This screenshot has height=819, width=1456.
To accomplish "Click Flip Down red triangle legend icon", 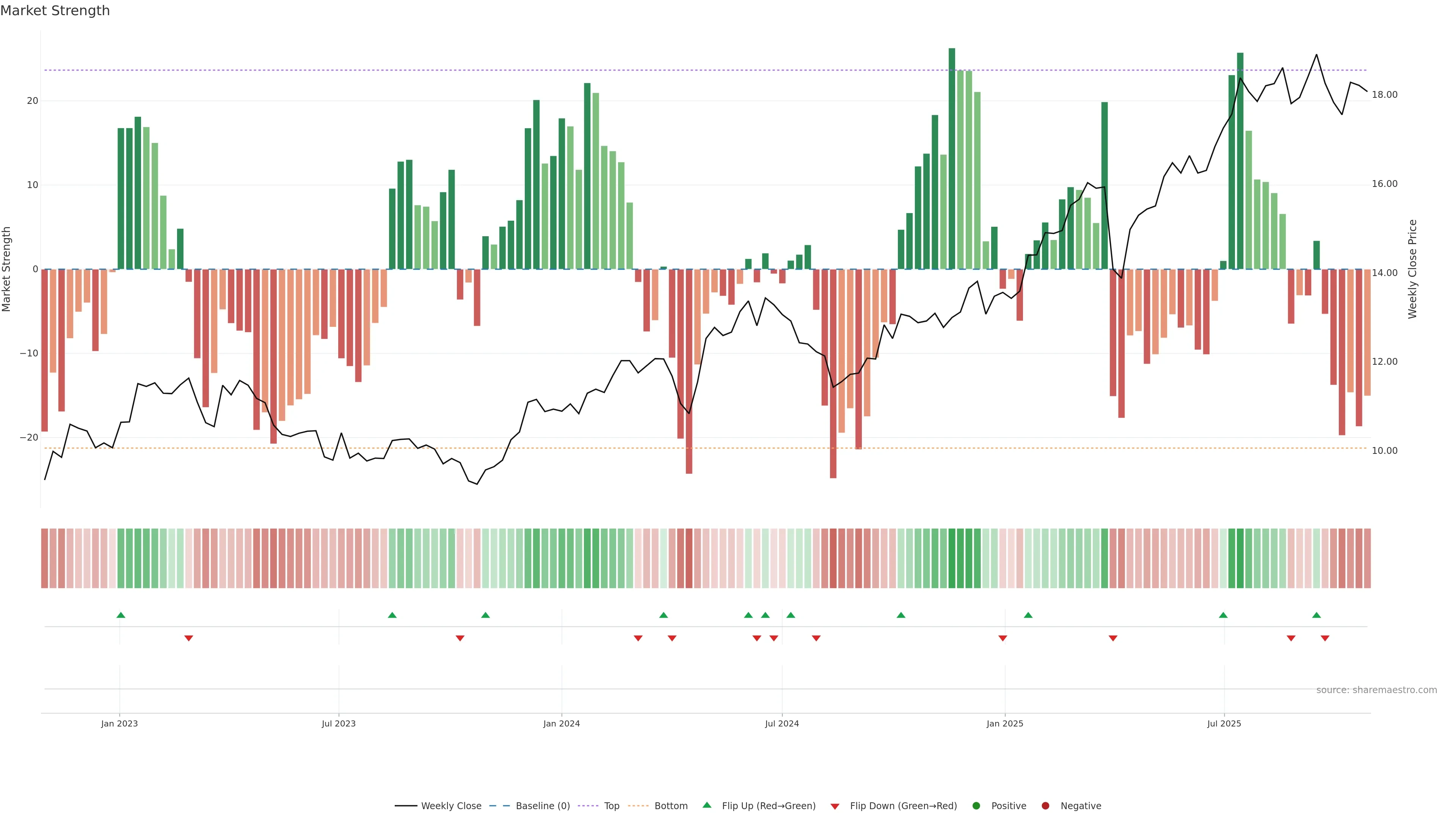I will tap(835, 806).
